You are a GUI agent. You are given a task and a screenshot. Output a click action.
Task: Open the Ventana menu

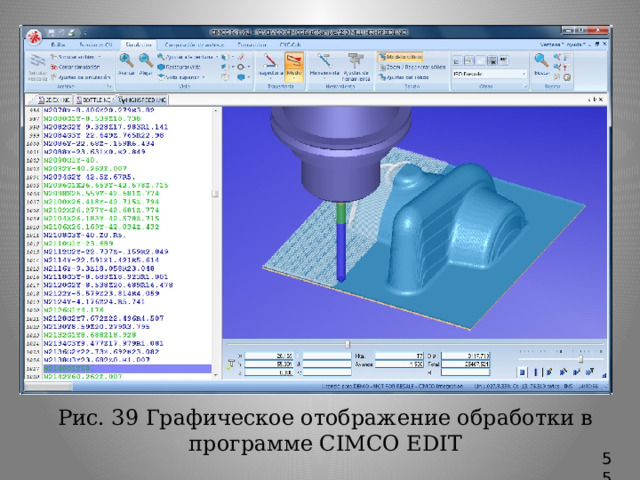coord(551,44)
